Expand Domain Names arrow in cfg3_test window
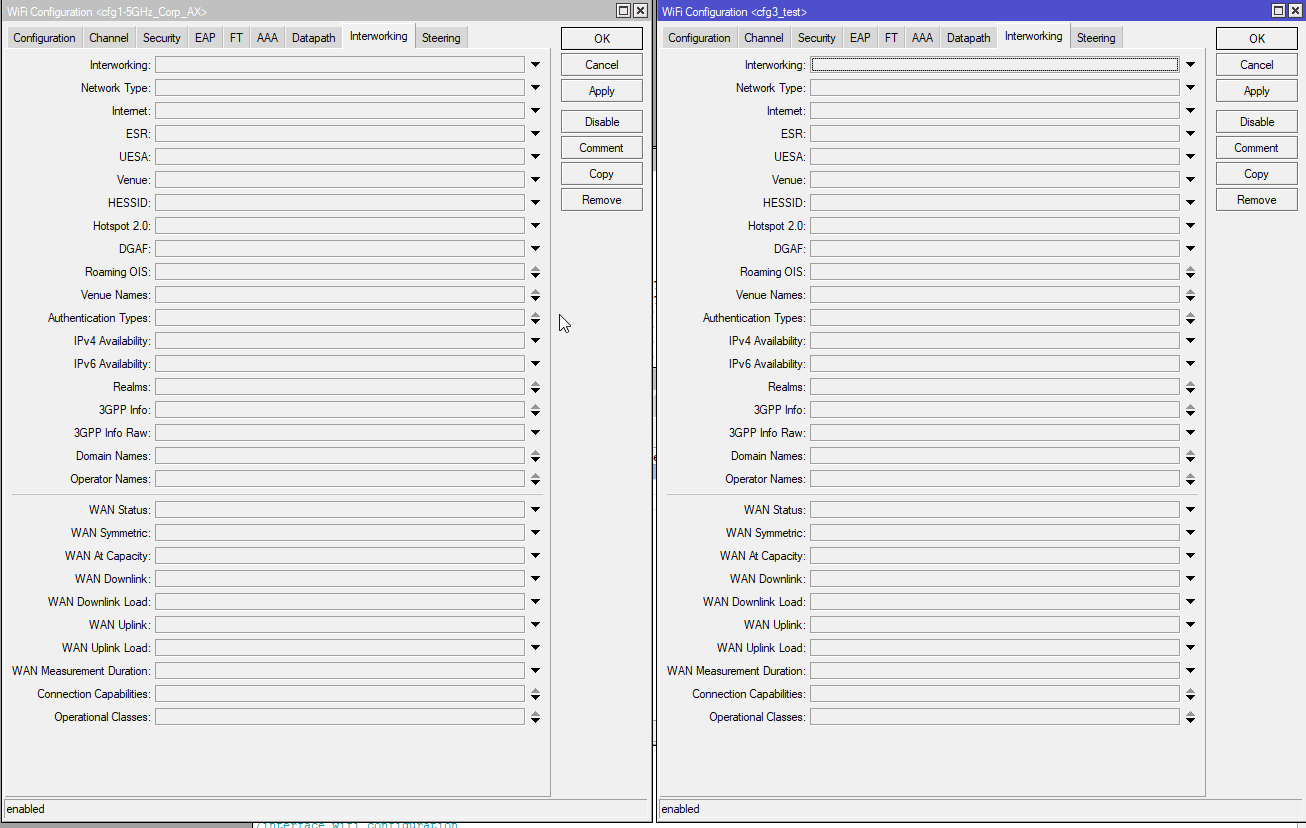1306x828 pixels. [1190, 456]
